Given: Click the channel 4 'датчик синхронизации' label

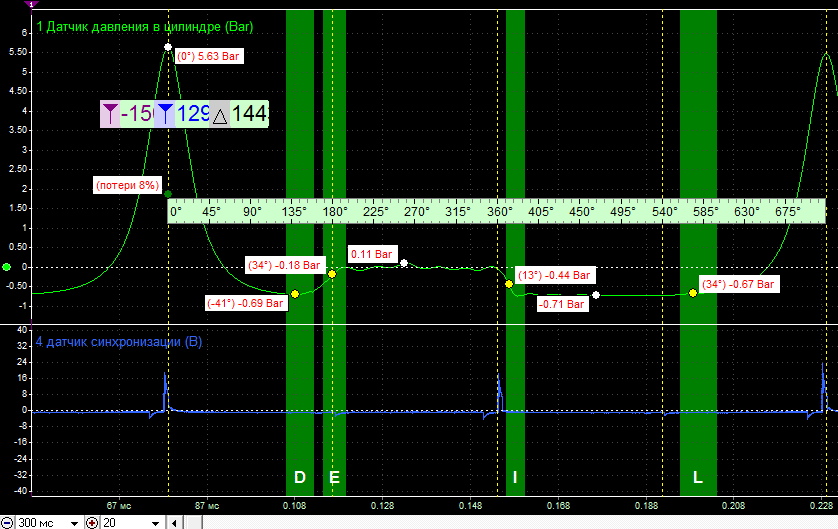Looking at the screenshot, I should (x=119, y=342).
